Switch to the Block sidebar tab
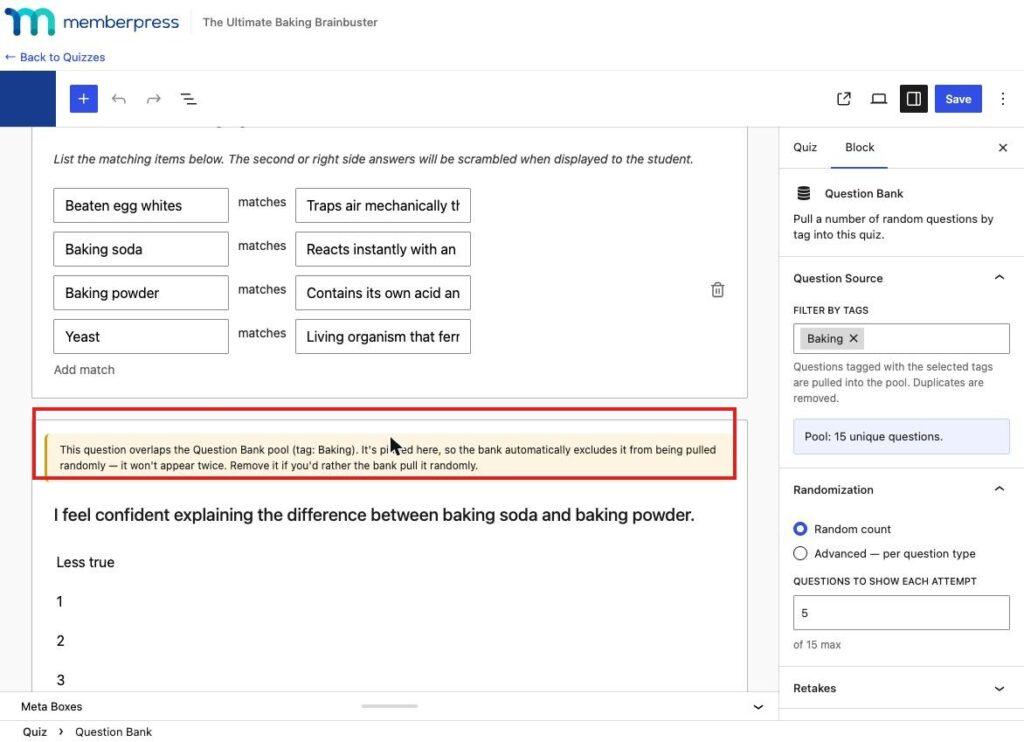 coord(859,147)
